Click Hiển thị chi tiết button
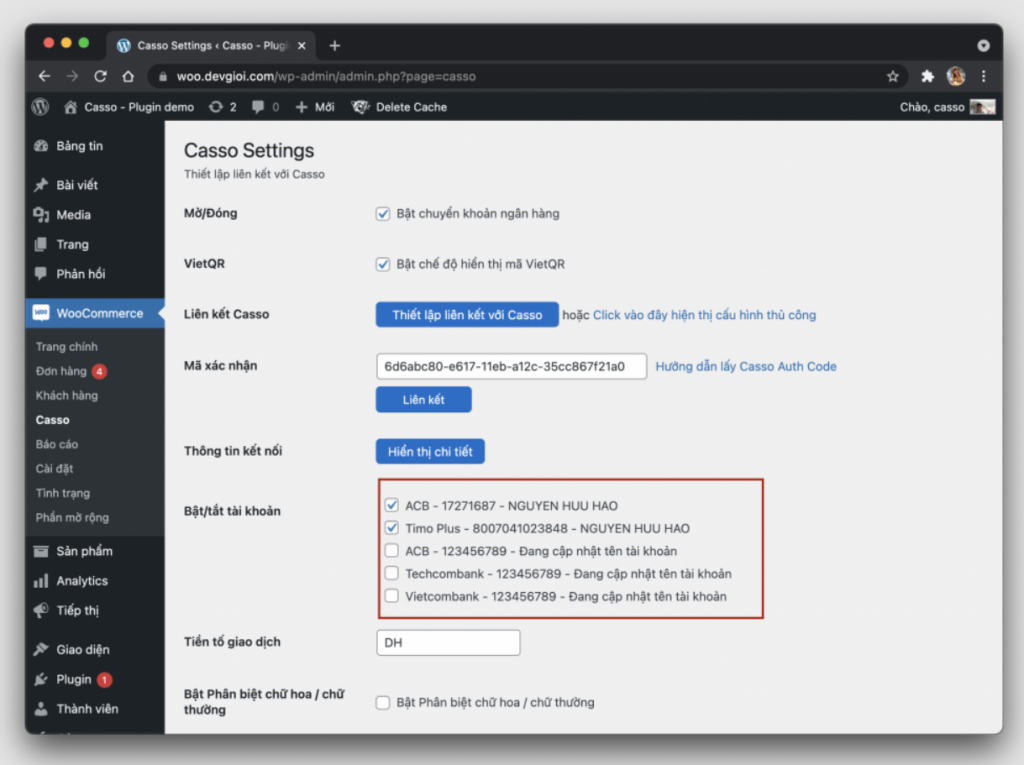 click(x=430, y=451)
